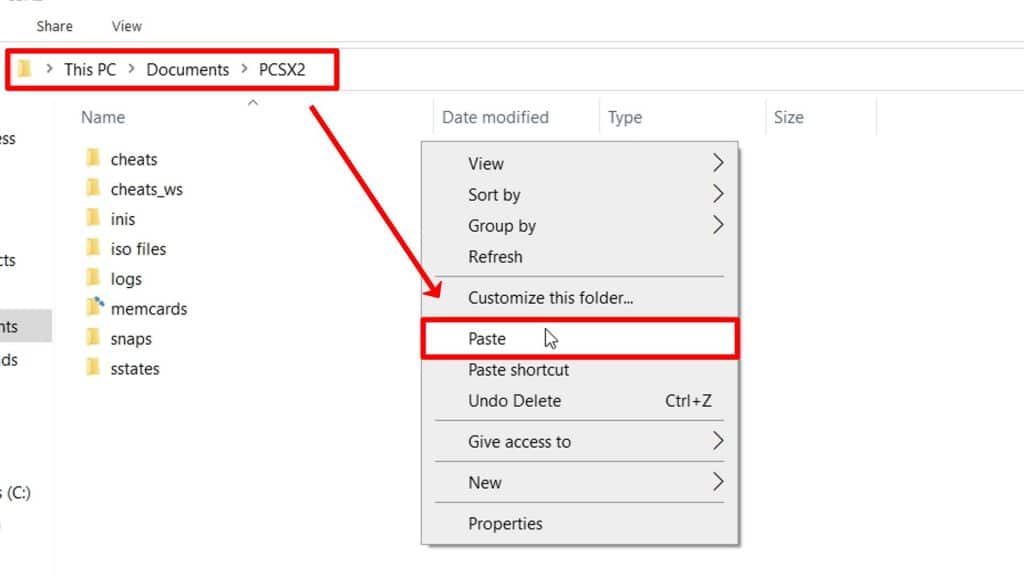Expand the Group by submenu
This screenshot has width=1024, height=576.
[x=718, y=225]
